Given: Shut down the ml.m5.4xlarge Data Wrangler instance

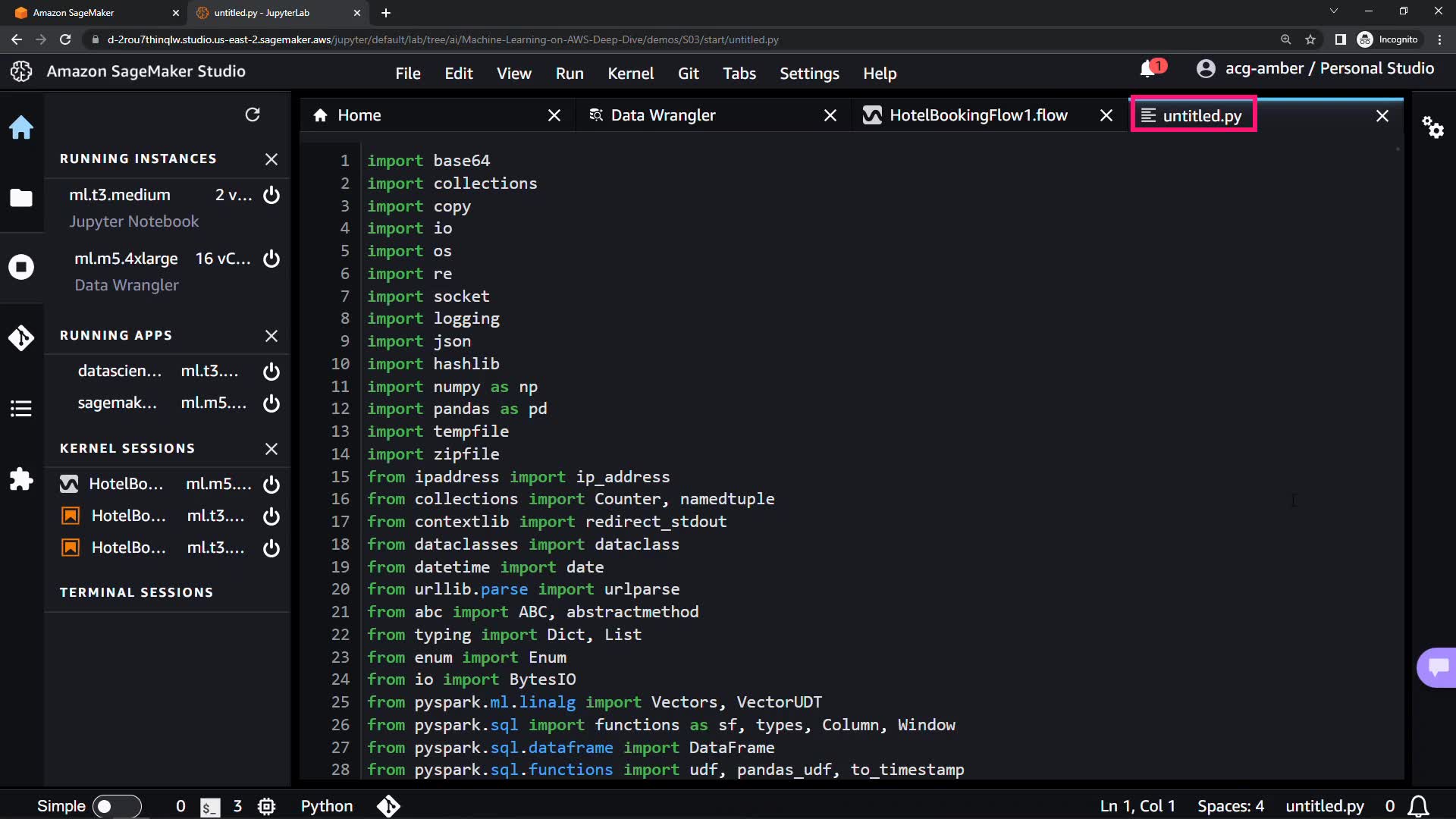Looking at the screenshot, I should (271, 259).
